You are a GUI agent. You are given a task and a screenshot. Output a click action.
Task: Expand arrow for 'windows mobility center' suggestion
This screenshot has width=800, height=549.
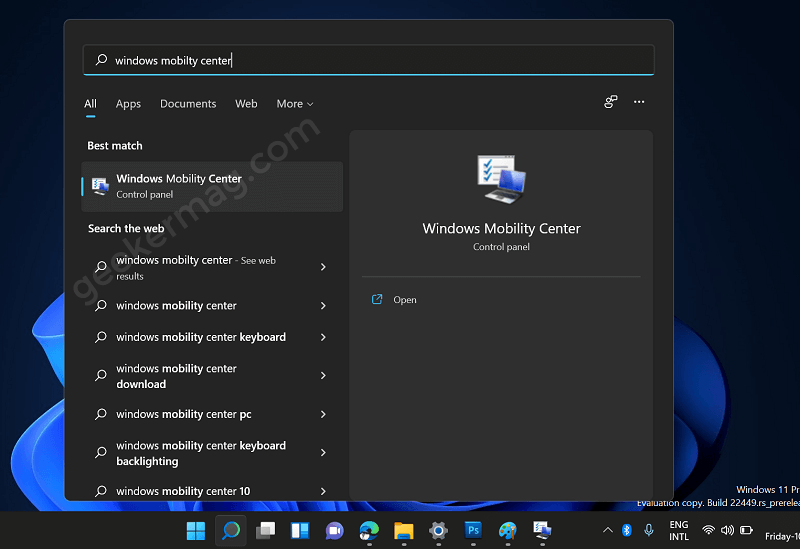(323, 306)
